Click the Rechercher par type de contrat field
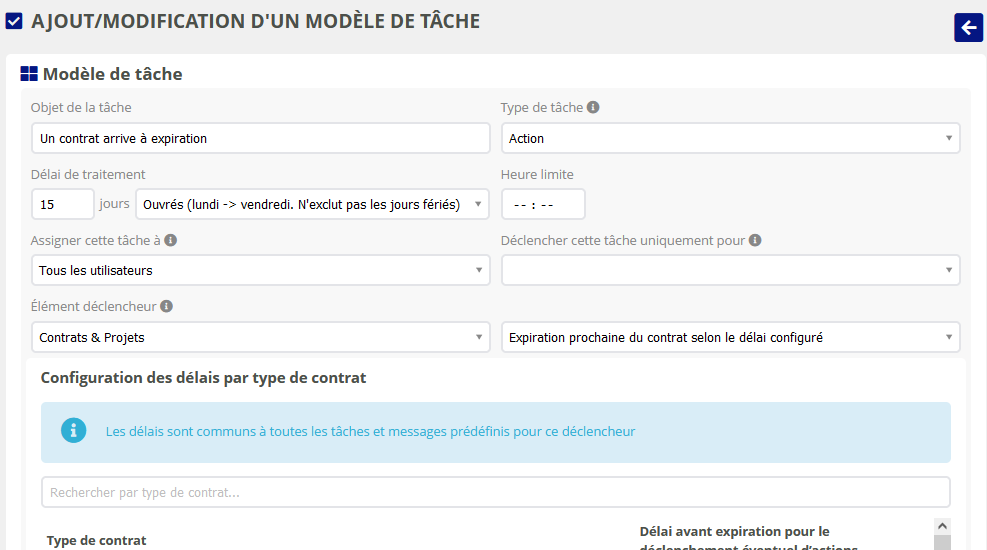987x550 pixels. [x=495, y=492]
